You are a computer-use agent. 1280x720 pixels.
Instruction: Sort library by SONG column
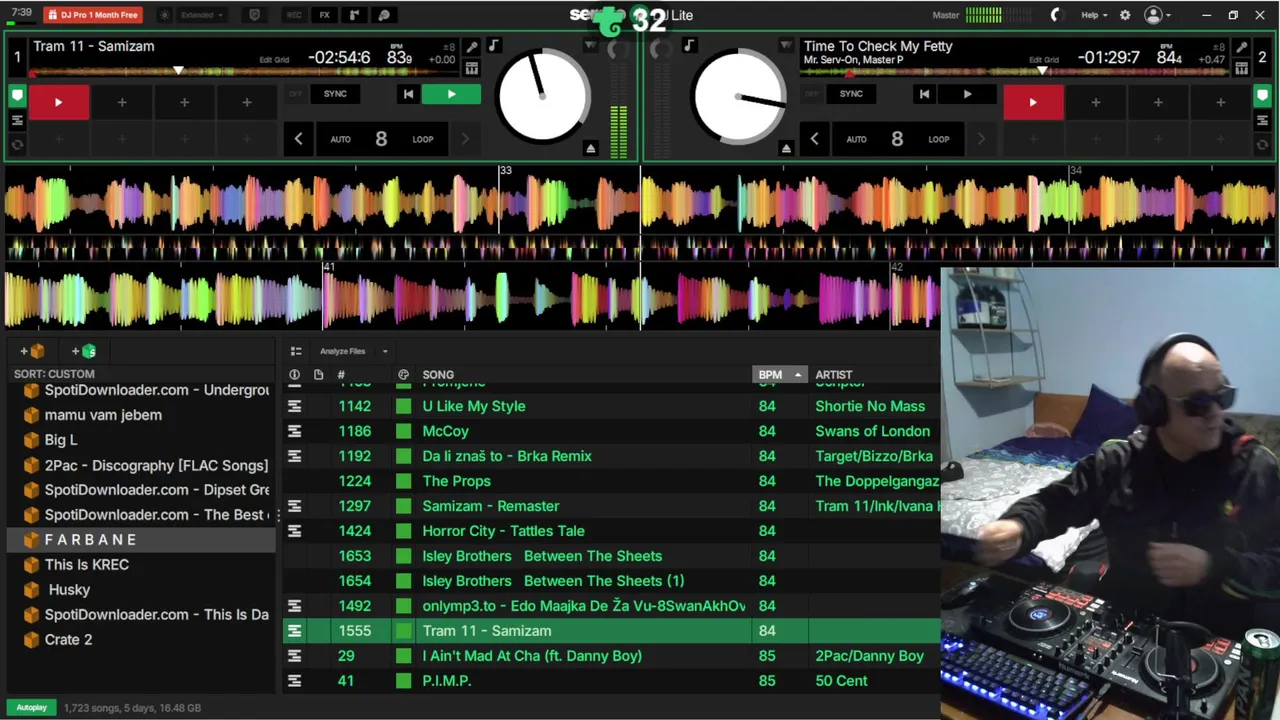pos(438,375)
